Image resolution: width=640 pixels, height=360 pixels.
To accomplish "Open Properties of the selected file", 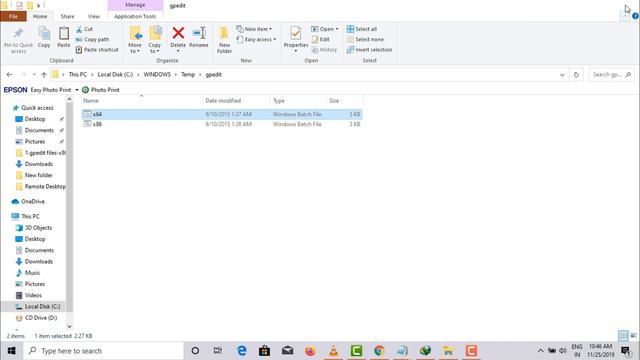I will coord(296,39).
